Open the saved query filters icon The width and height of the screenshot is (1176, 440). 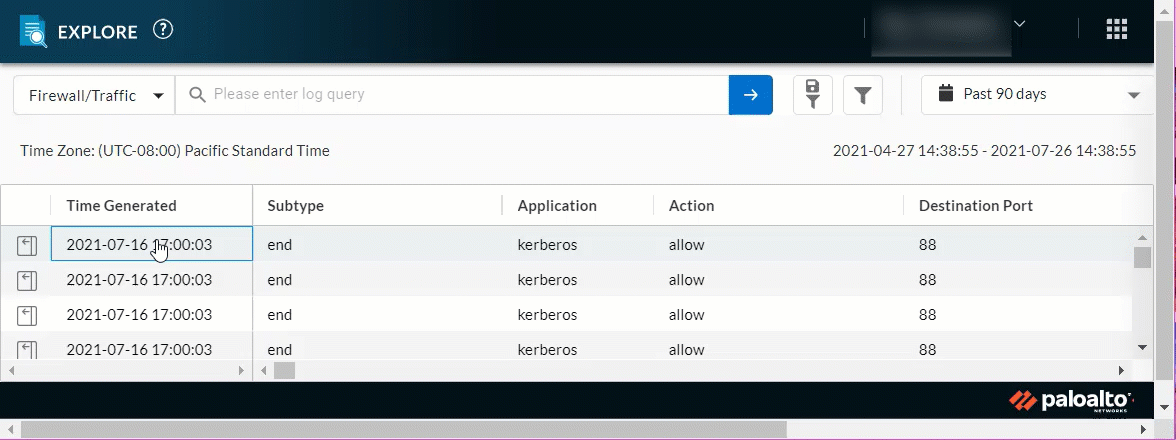813,95
